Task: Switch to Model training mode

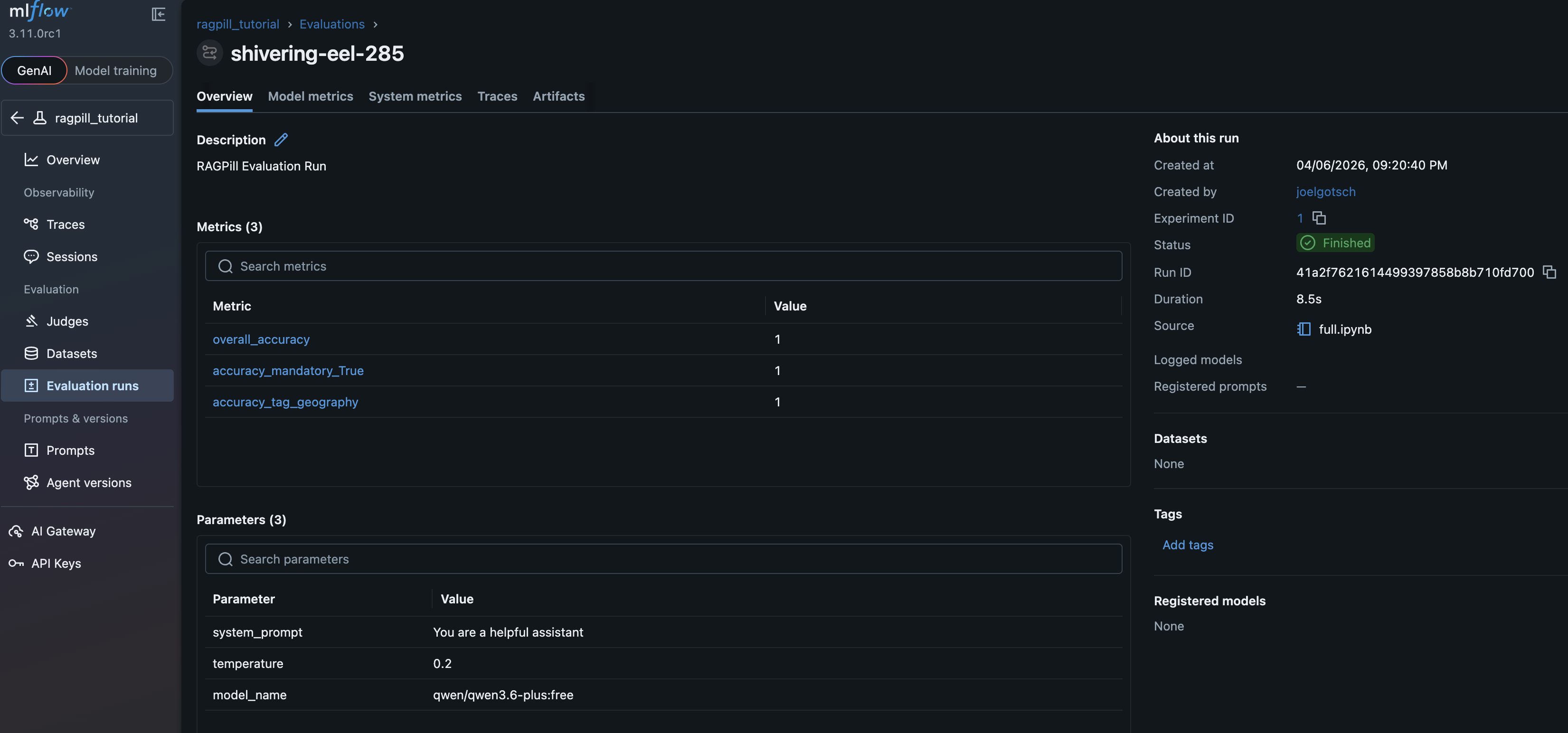Action: pos(116,71)
